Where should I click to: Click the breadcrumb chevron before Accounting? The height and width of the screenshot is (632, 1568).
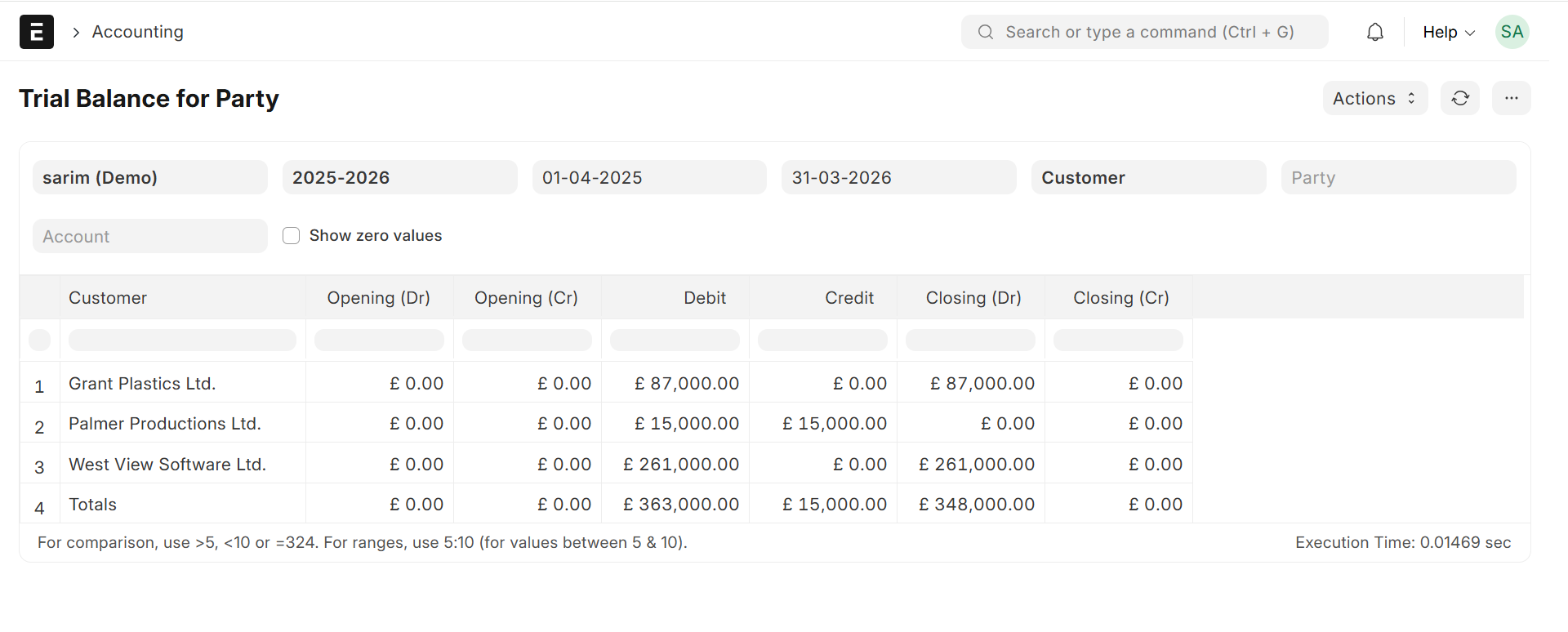click(76, 32)
